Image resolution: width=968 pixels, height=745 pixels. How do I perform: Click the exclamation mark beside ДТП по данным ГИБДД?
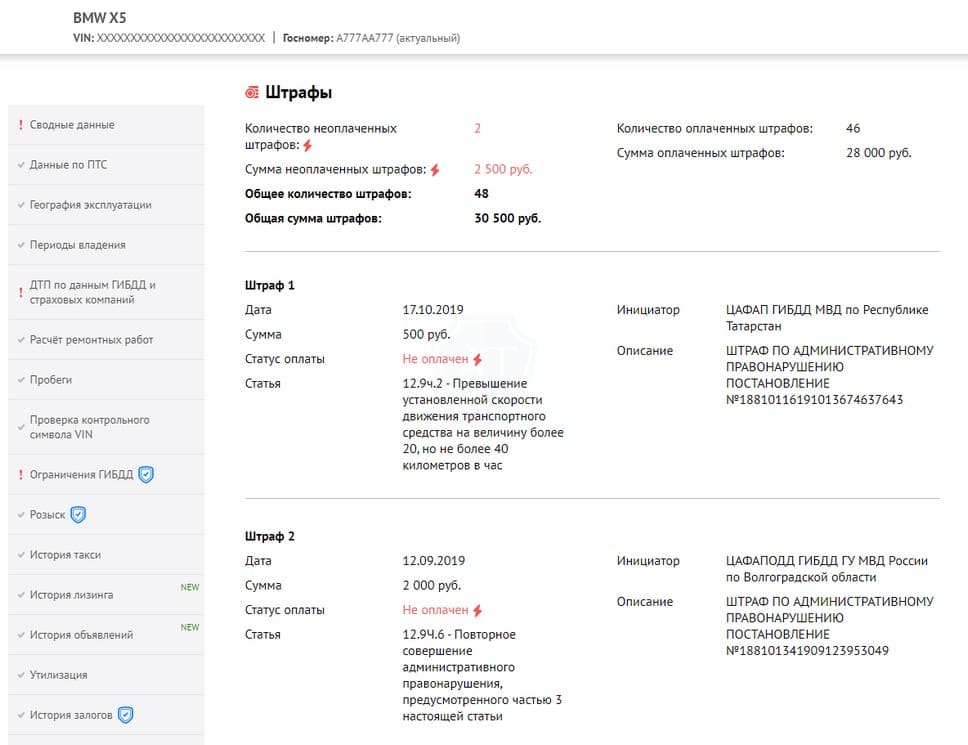pyautogui.click(x=20, y=292)
